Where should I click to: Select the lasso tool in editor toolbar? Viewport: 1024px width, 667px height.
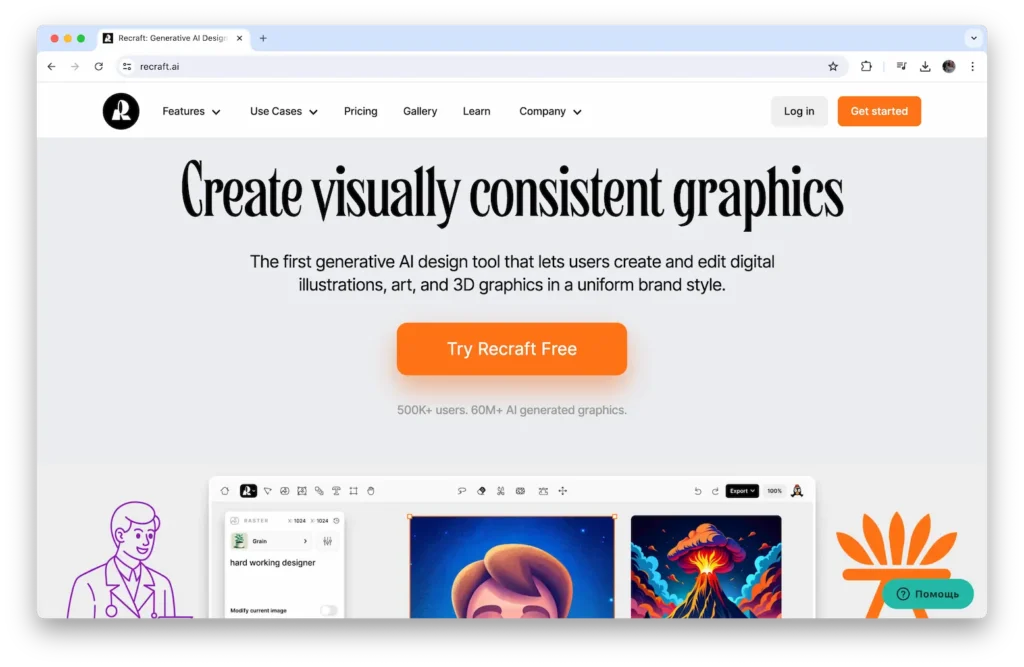[x=462, y=491]
